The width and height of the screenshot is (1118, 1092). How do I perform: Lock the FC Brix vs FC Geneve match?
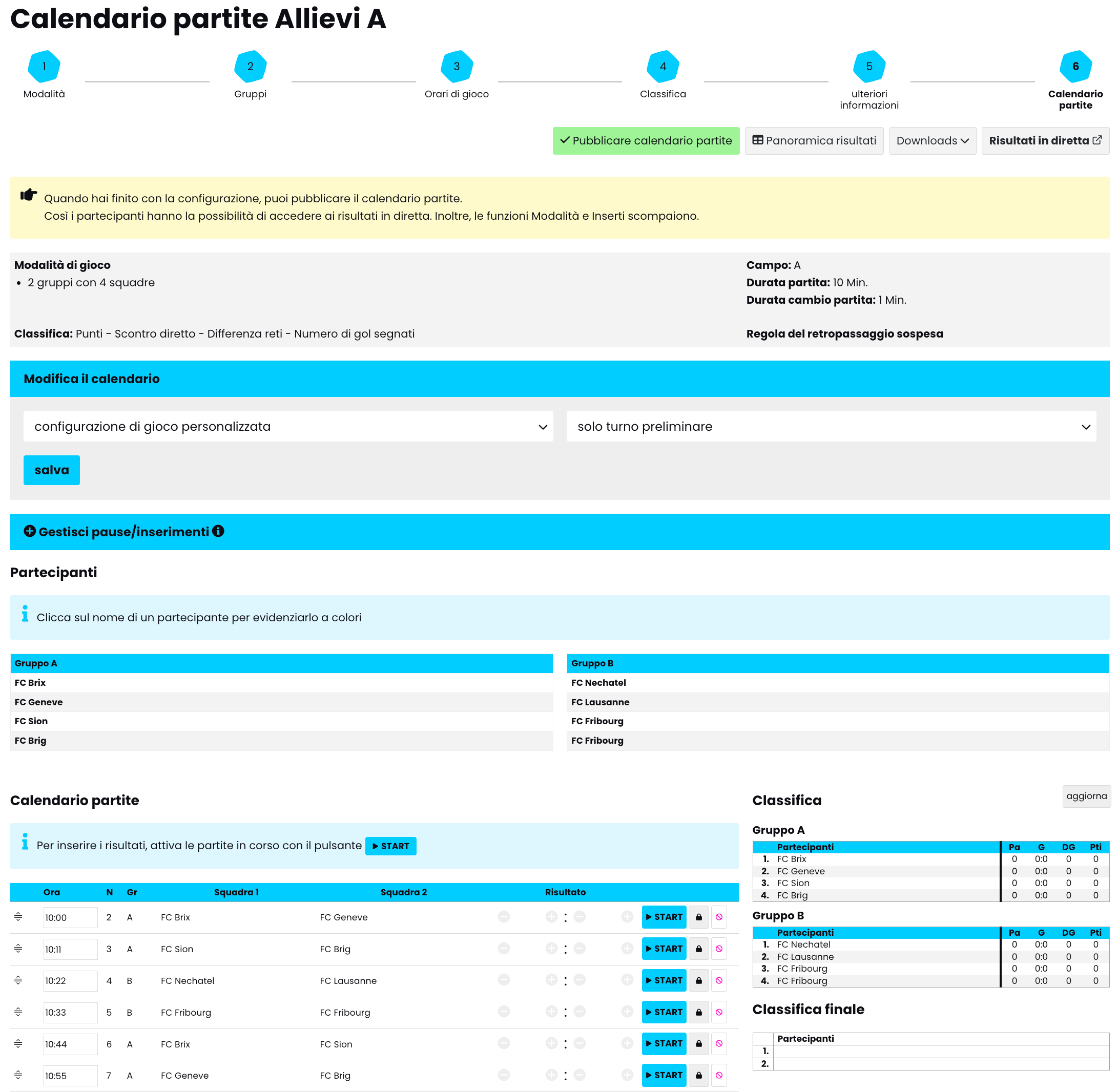coord(698,917)
